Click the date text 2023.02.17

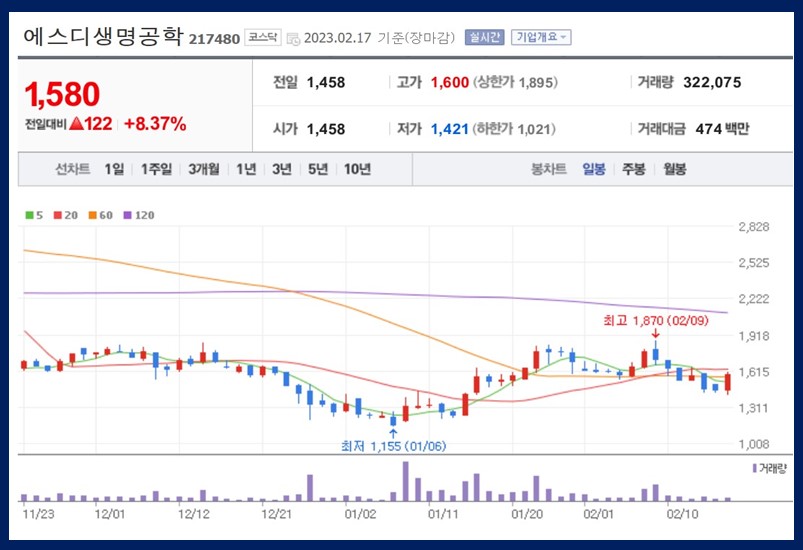coord(337,38)
